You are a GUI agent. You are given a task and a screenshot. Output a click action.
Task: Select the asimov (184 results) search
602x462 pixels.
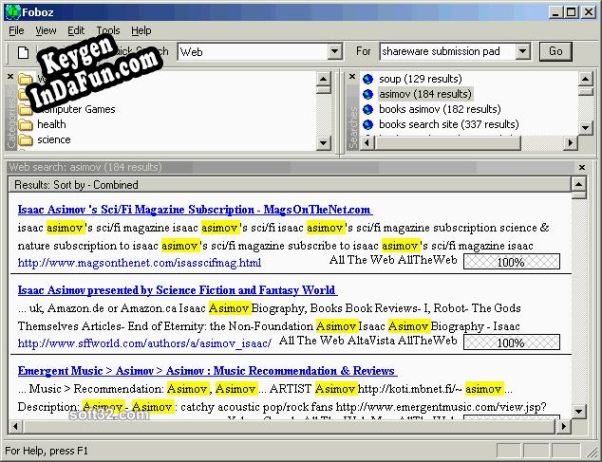425,94
